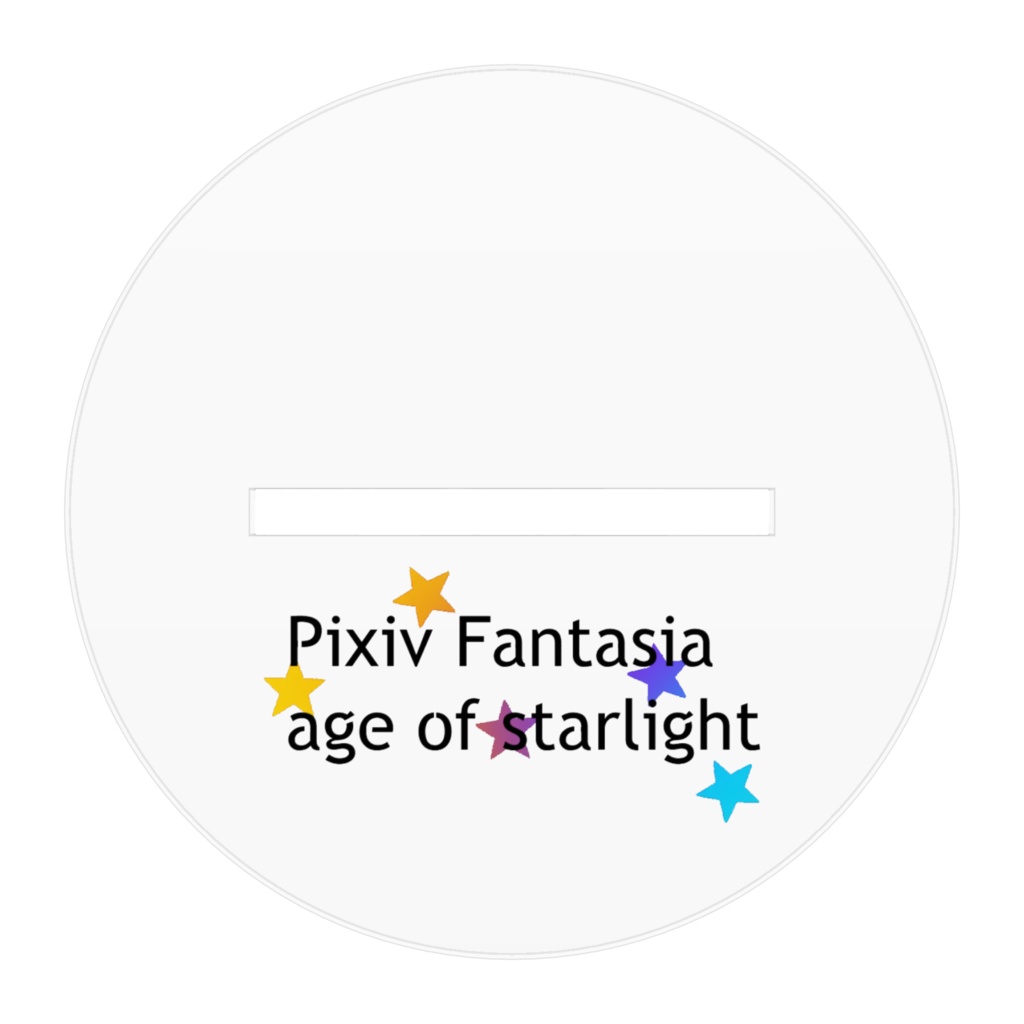Click the word "of"

pyautogui.click(x=448, y=724)
